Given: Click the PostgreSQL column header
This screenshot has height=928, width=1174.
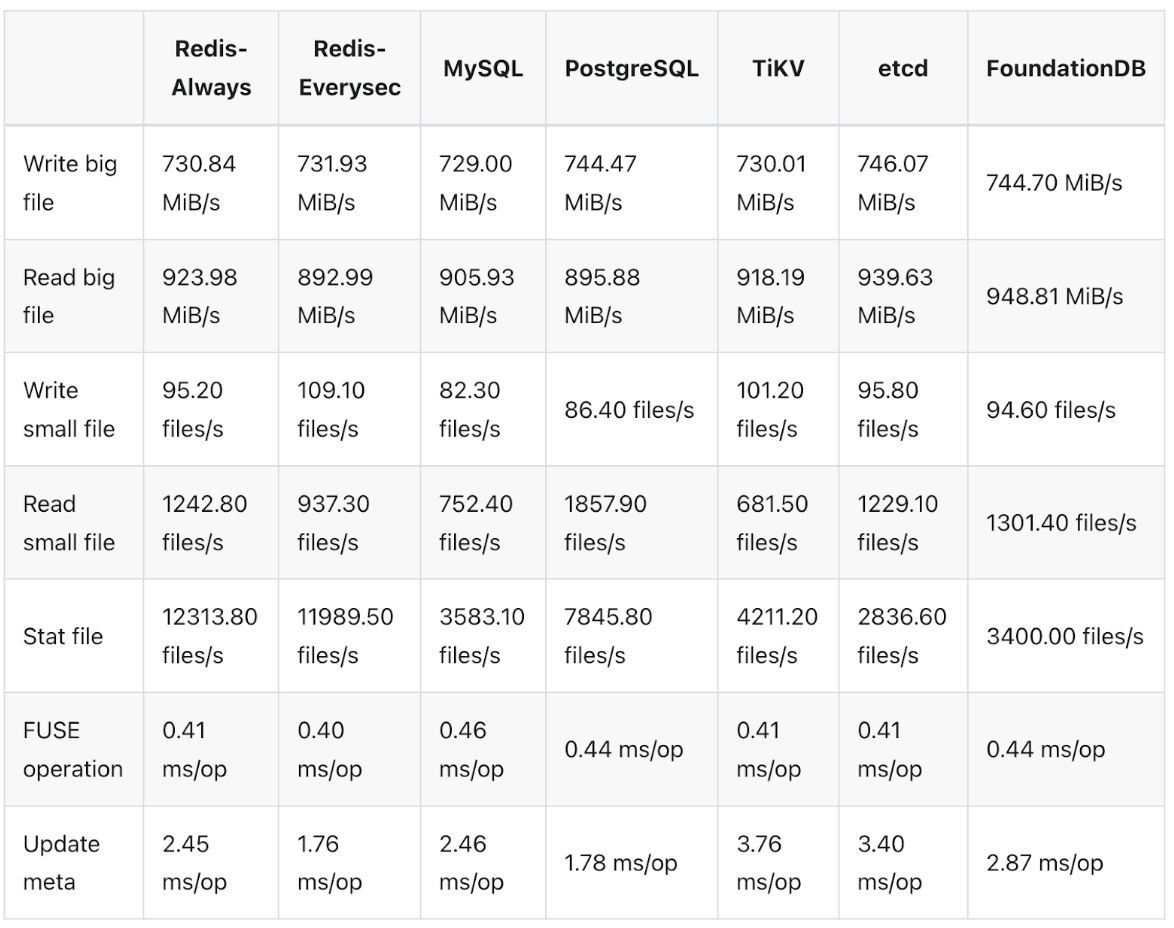Looking at the screenshot, I should pos(631,69).
